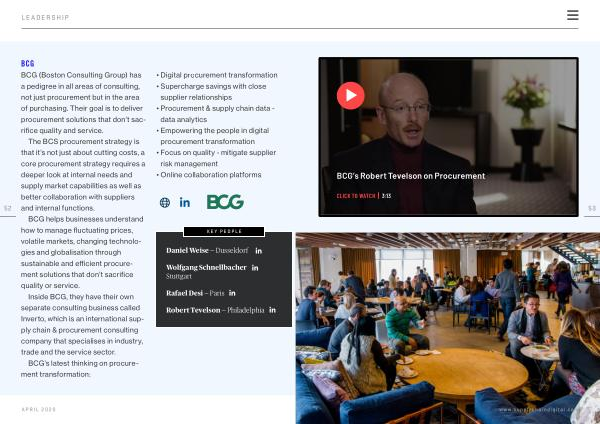Click the name Rafael Desi
The height and width of the screenshot is (424, 600).
click(184, 293)
